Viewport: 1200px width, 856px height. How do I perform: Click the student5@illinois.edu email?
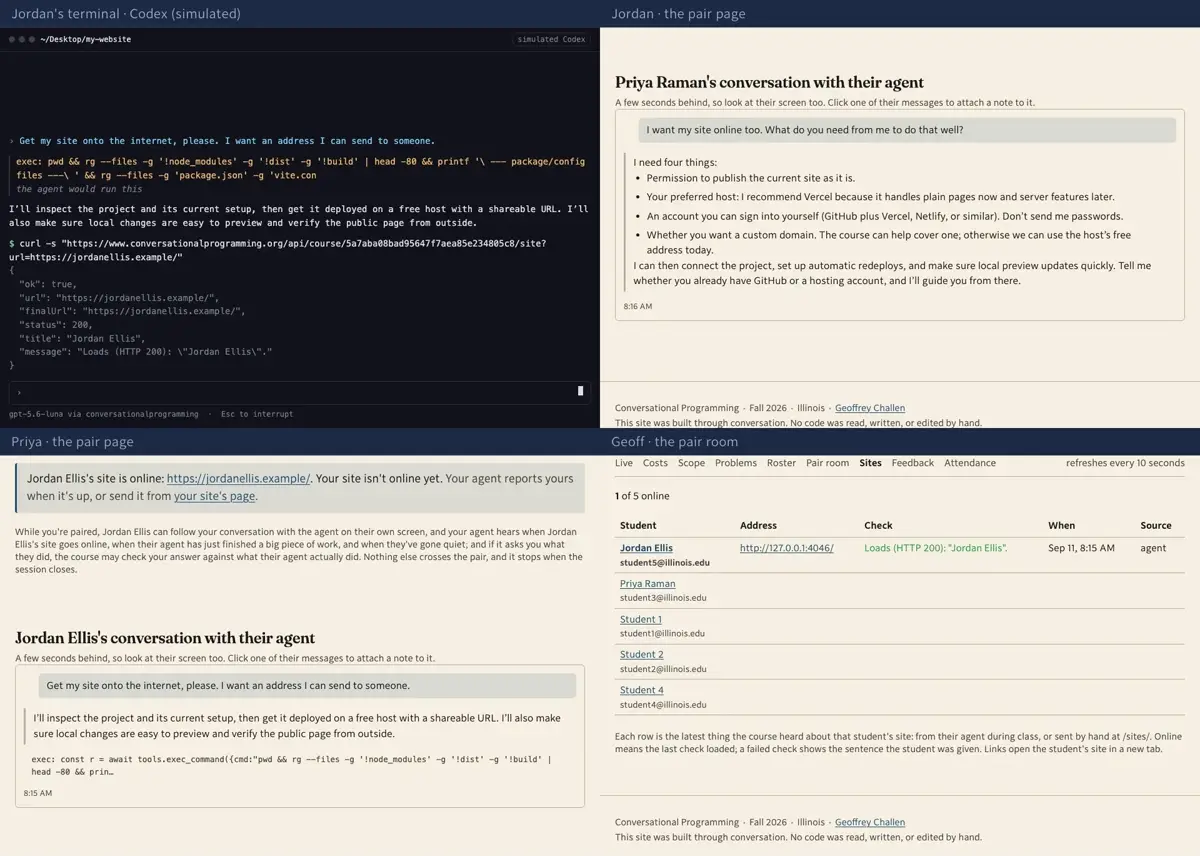(665, 563)
